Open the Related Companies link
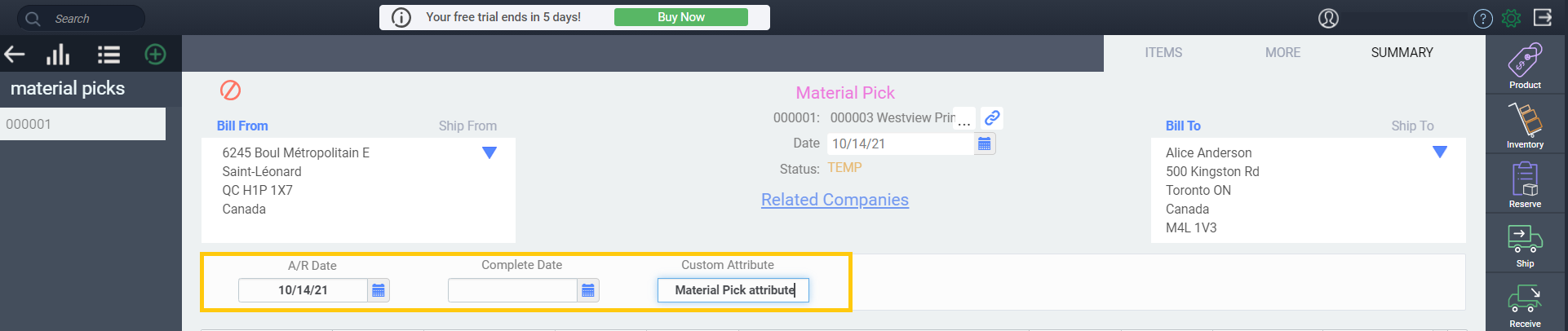The image size is (1568, 331). click(835, 200)
